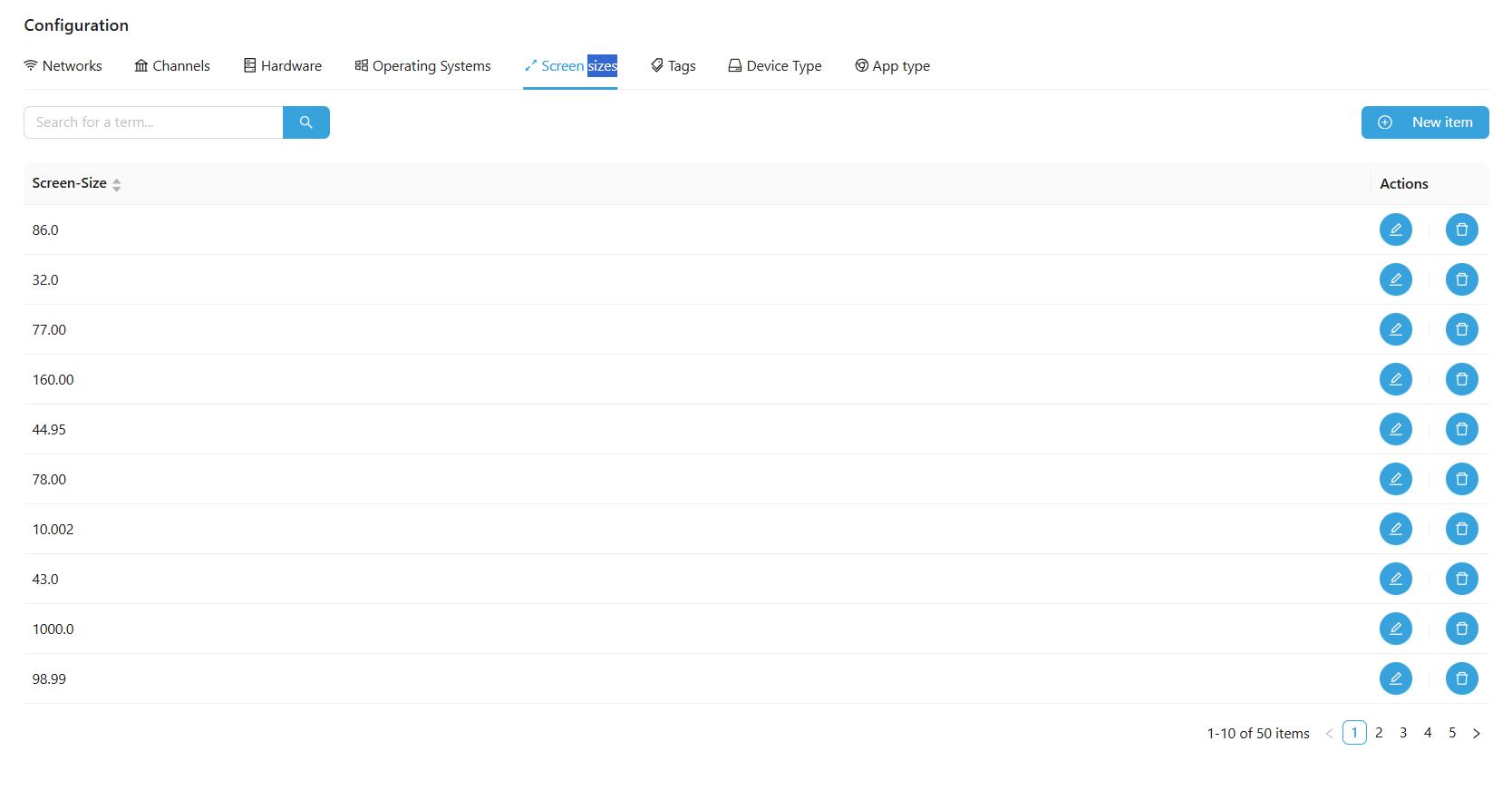Delete the 32.0 screen size entry
1512x800 pixels.
[x=1461, y=279]
